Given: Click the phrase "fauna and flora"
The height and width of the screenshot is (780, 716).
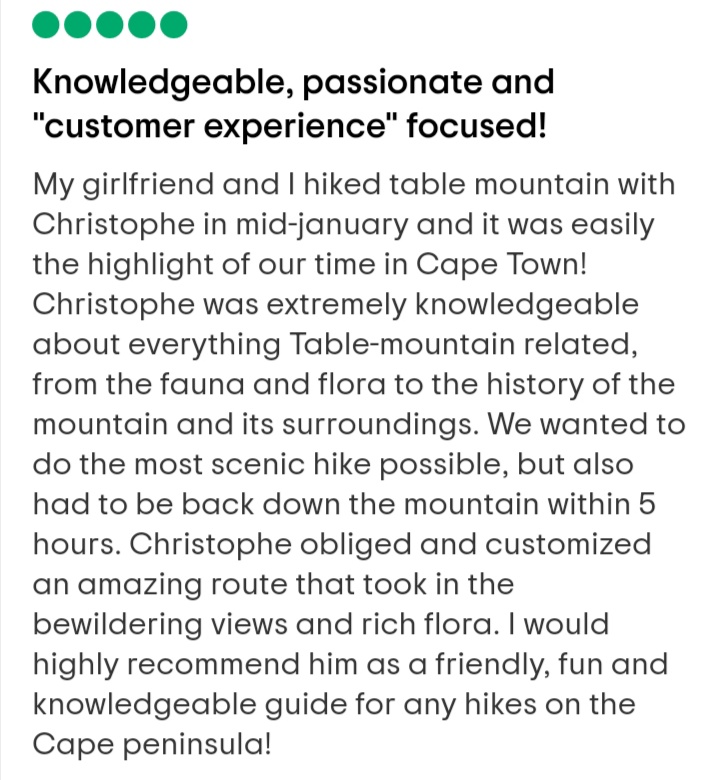Looking at the screenshot, I should [273, 385].
